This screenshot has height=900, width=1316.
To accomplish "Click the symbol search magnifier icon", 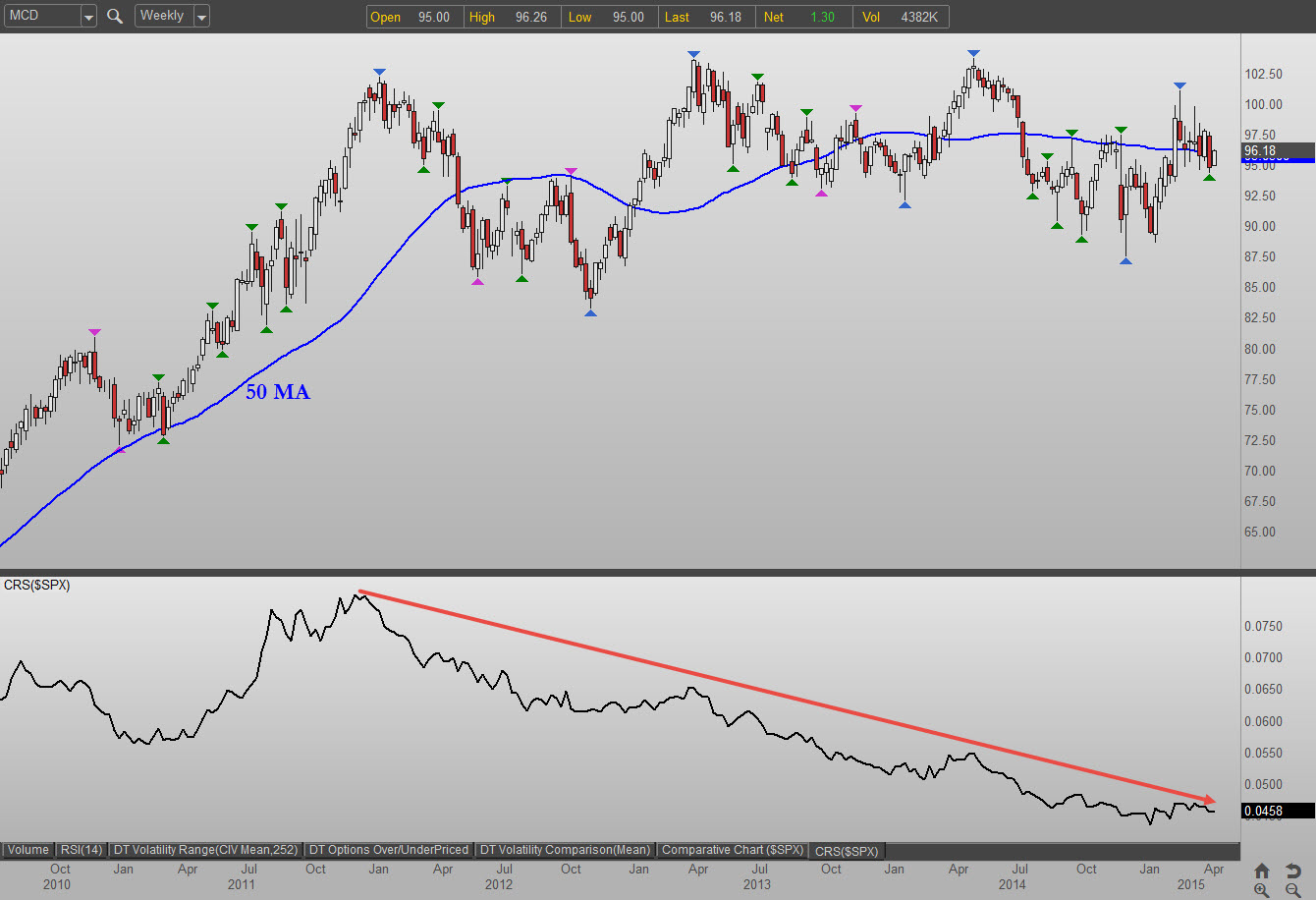I will pyautogui.click(x=115, y=16).
